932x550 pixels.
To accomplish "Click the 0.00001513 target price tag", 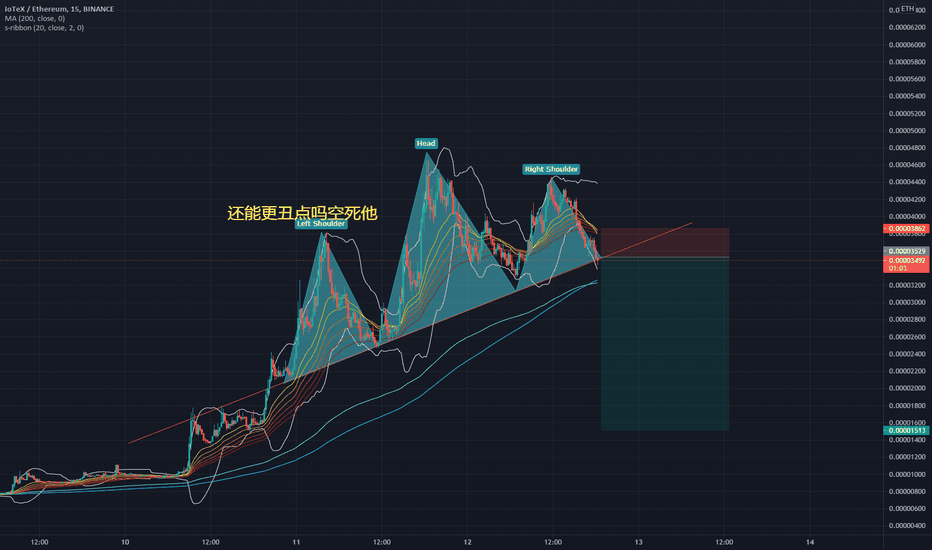I will coord(906,430).
